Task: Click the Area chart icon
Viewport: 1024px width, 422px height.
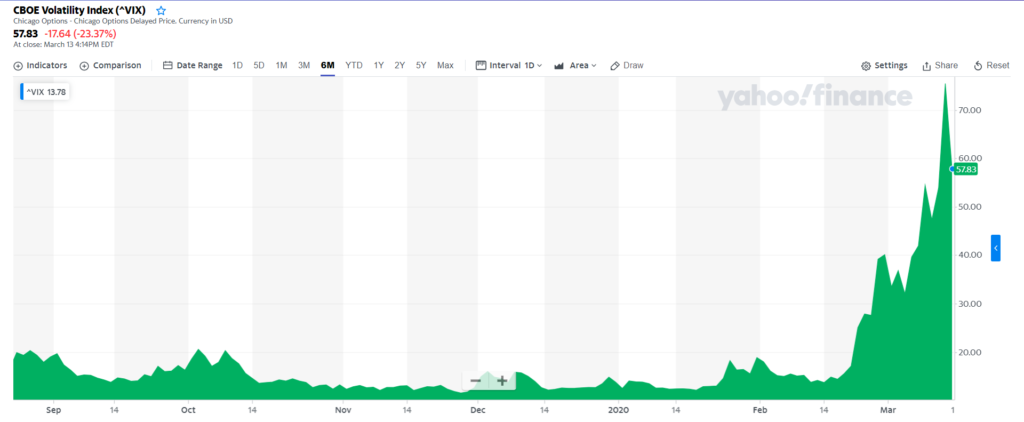Action: click(559, 66)
